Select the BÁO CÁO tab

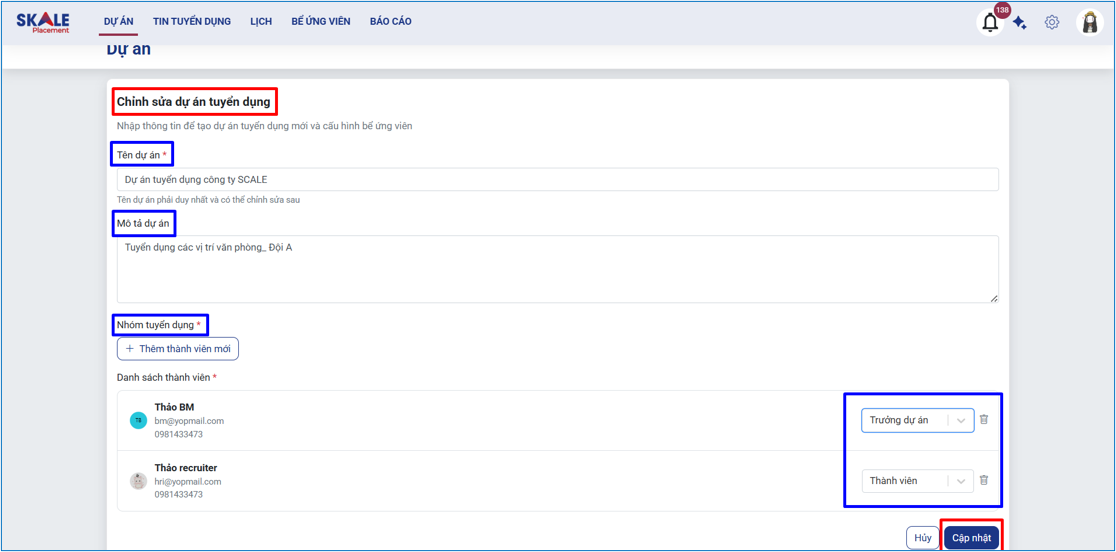390,22
